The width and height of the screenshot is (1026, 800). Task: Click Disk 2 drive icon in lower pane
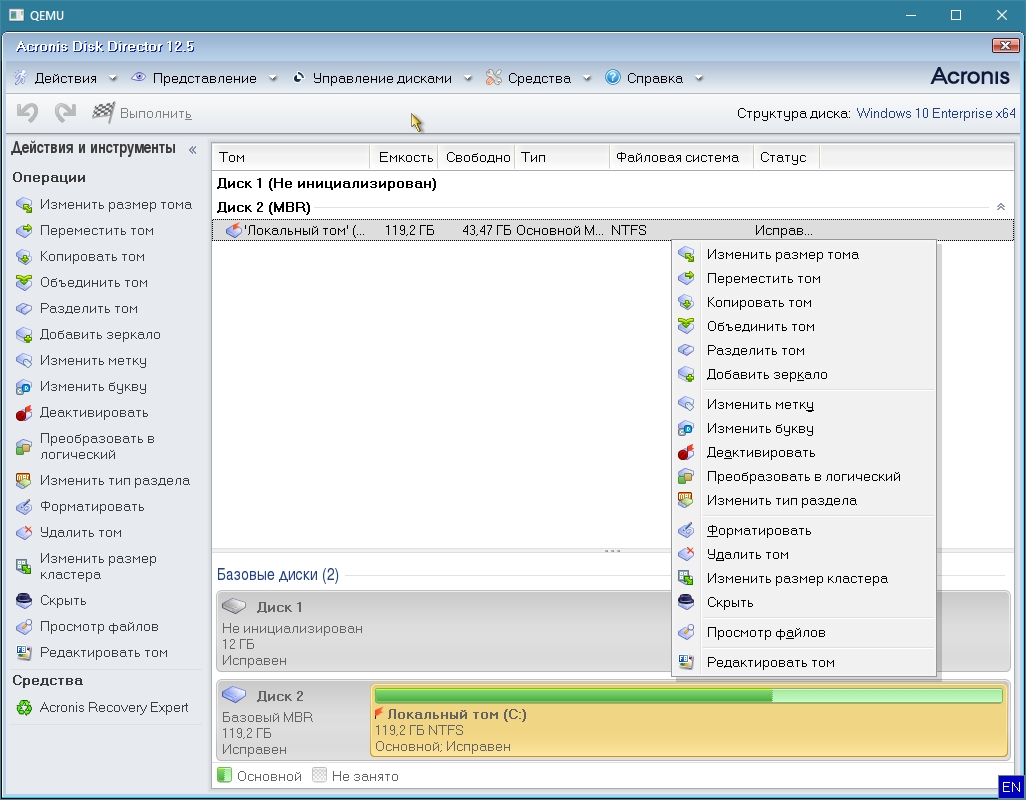pos(234,694)
